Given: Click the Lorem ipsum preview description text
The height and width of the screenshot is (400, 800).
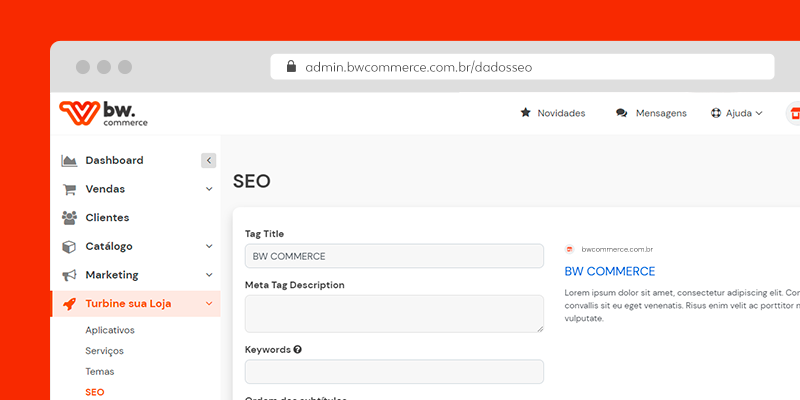Looking at the screenshot, I should click(682, 306).
